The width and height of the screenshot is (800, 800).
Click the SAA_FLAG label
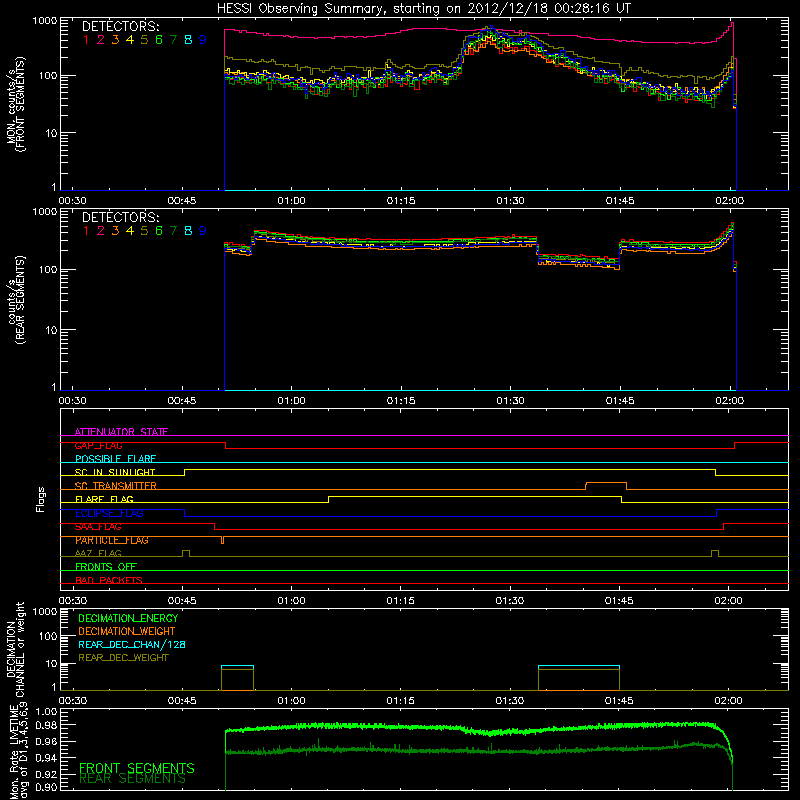98,526
